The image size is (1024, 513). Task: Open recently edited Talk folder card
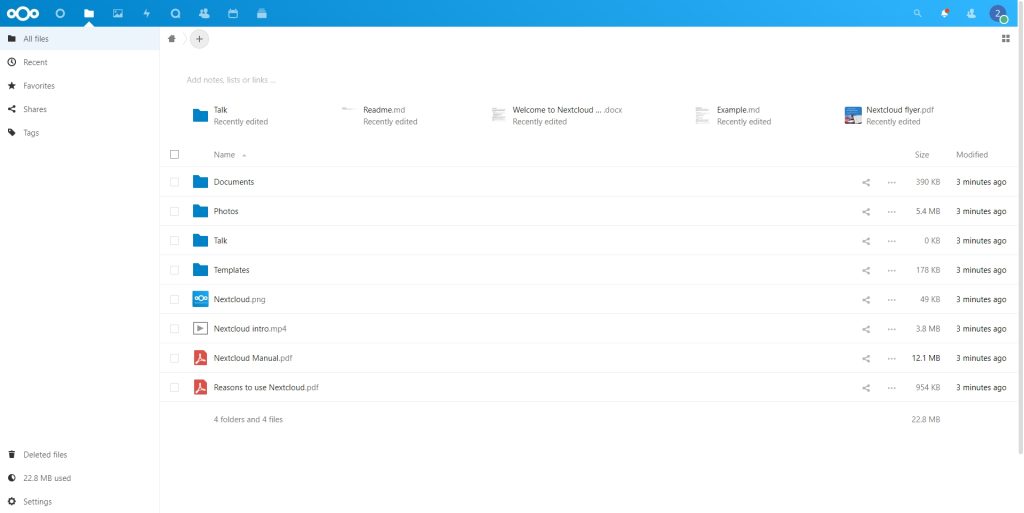(231, 116)
